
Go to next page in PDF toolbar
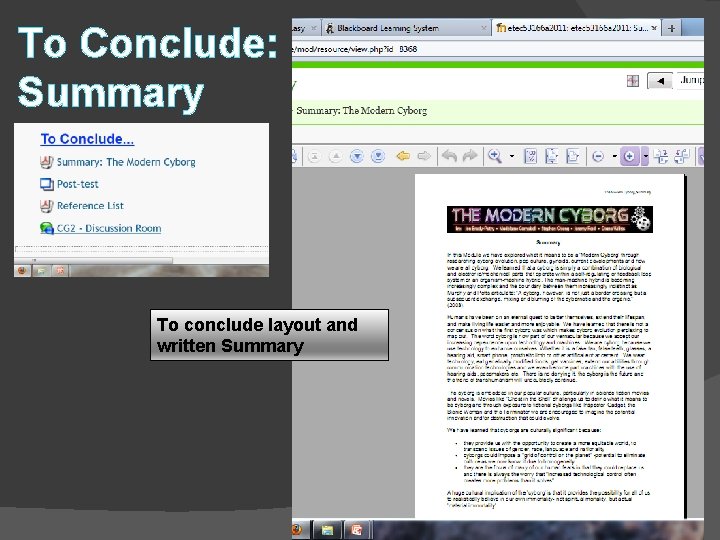tap(357, 157)
